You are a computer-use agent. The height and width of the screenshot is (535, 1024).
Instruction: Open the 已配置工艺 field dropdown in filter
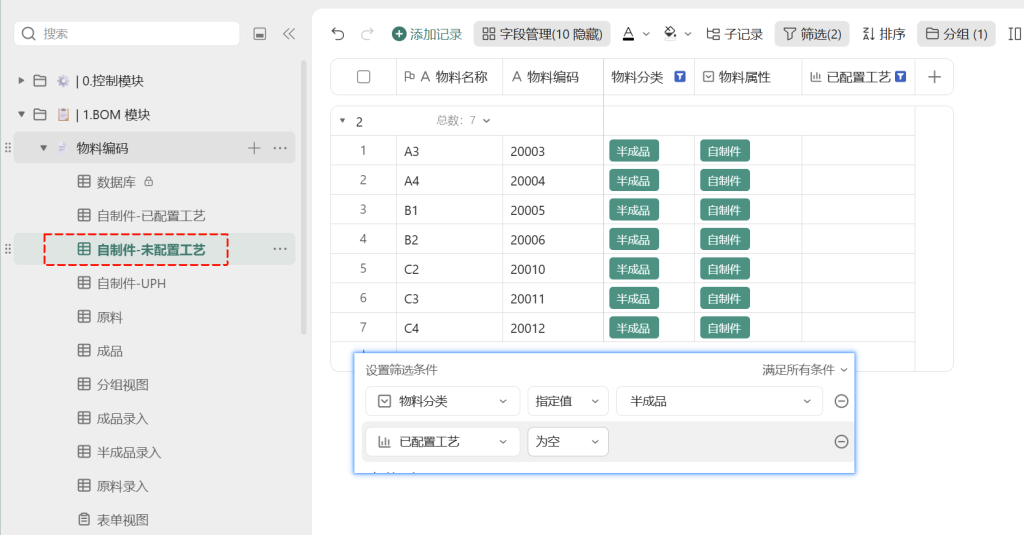[442, 442]
